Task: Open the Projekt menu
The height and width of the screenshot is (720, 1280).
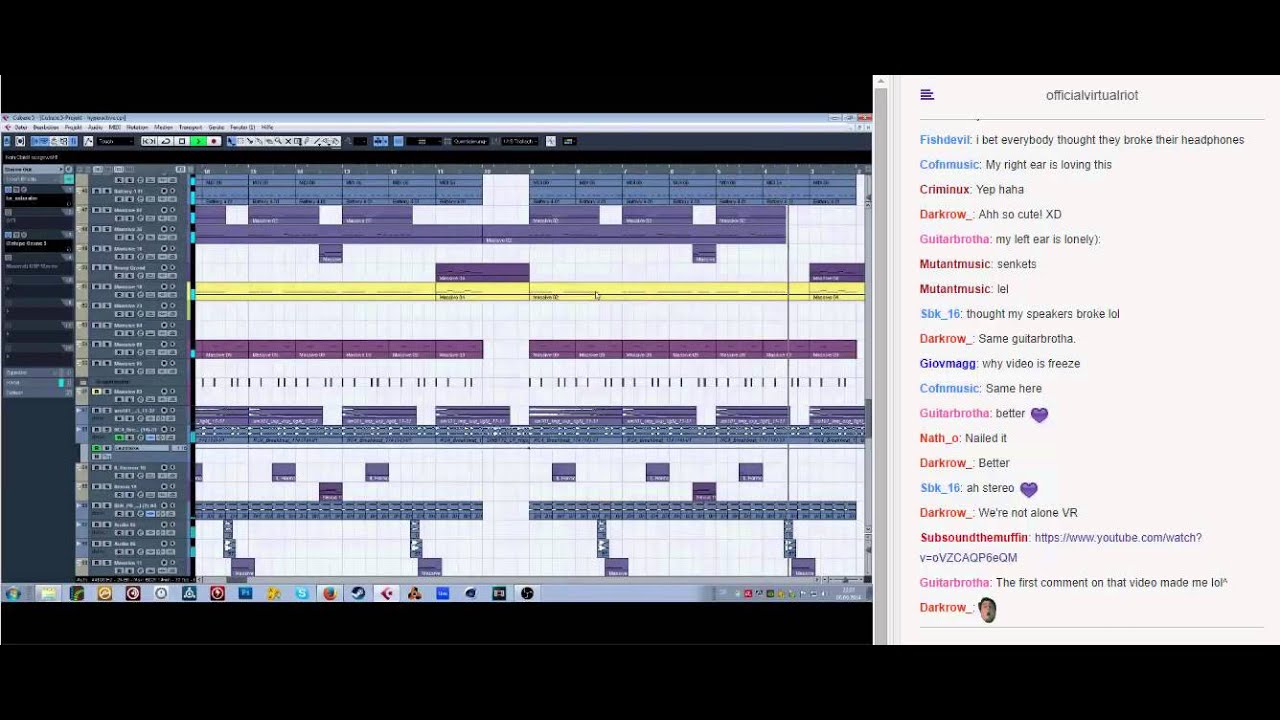Action: [x=73, y=127]
